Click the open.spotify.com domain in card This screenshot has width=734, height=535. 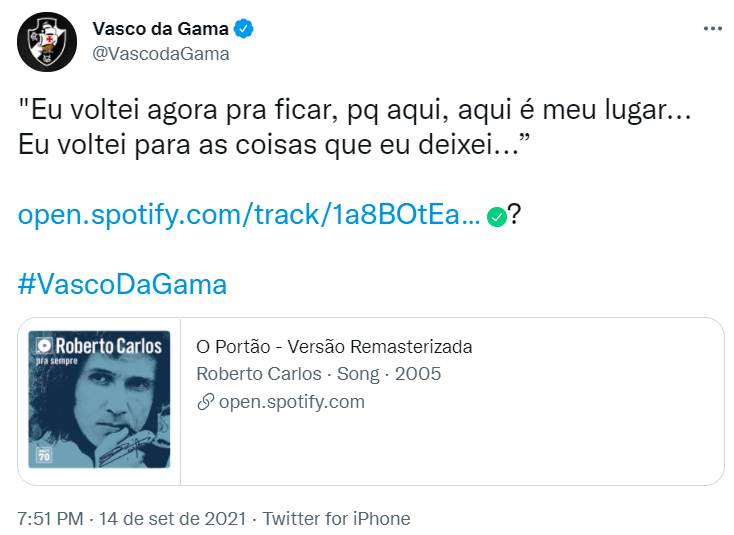[290, 402]
